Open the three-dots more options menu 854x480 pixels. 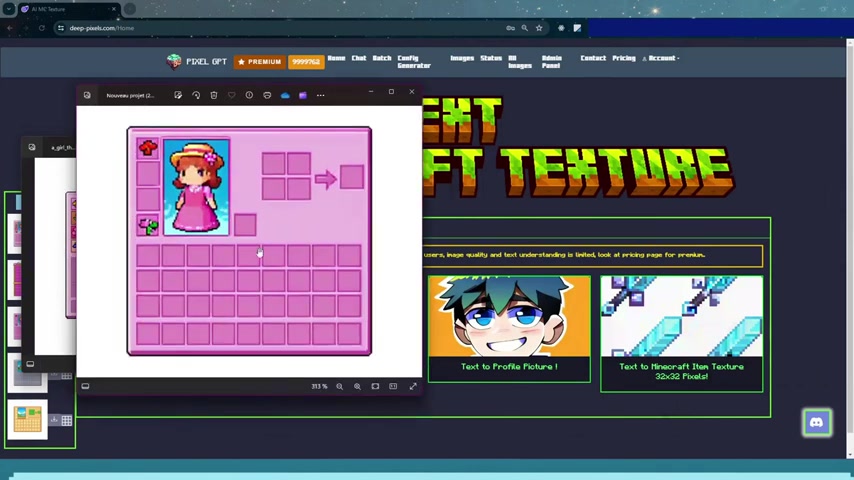coord(320,95)
